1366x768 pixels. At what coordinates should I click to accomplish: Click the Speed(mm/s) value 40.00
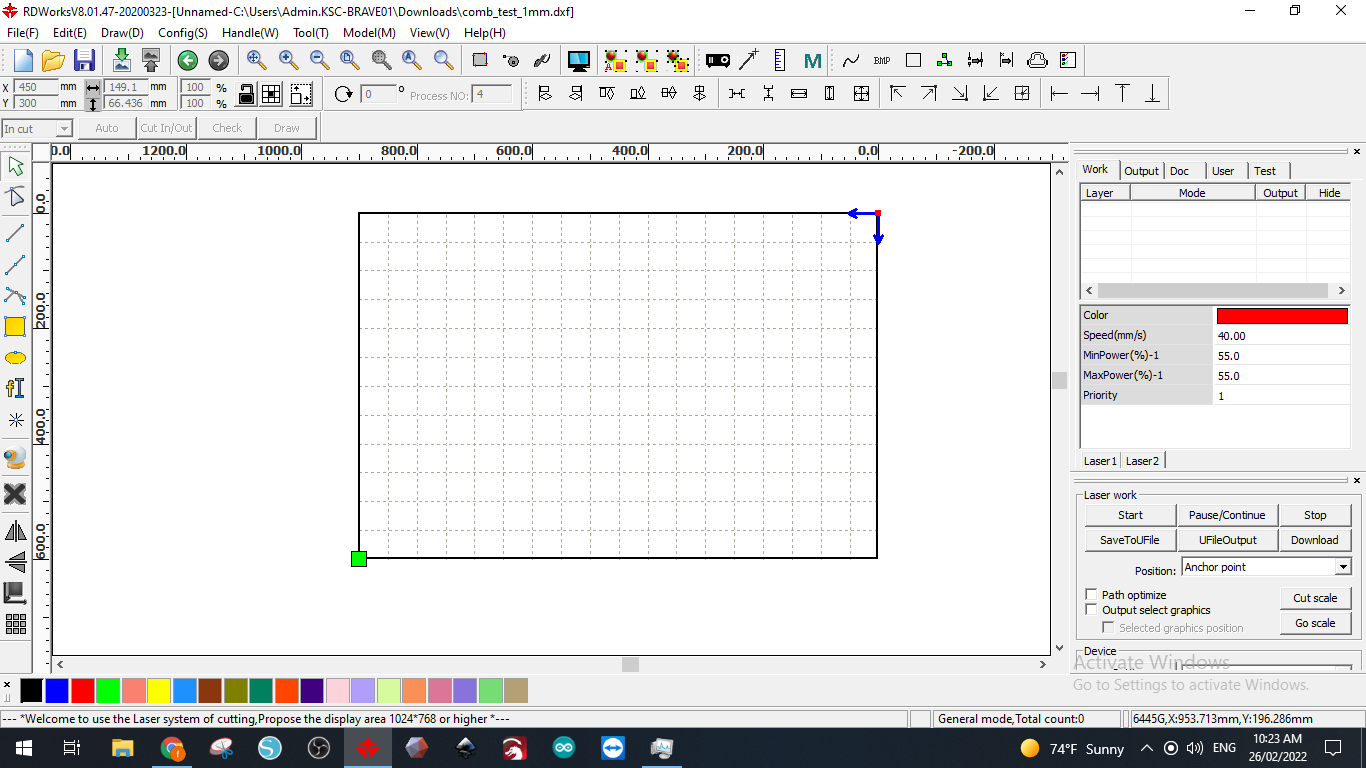pos(1282,336)
